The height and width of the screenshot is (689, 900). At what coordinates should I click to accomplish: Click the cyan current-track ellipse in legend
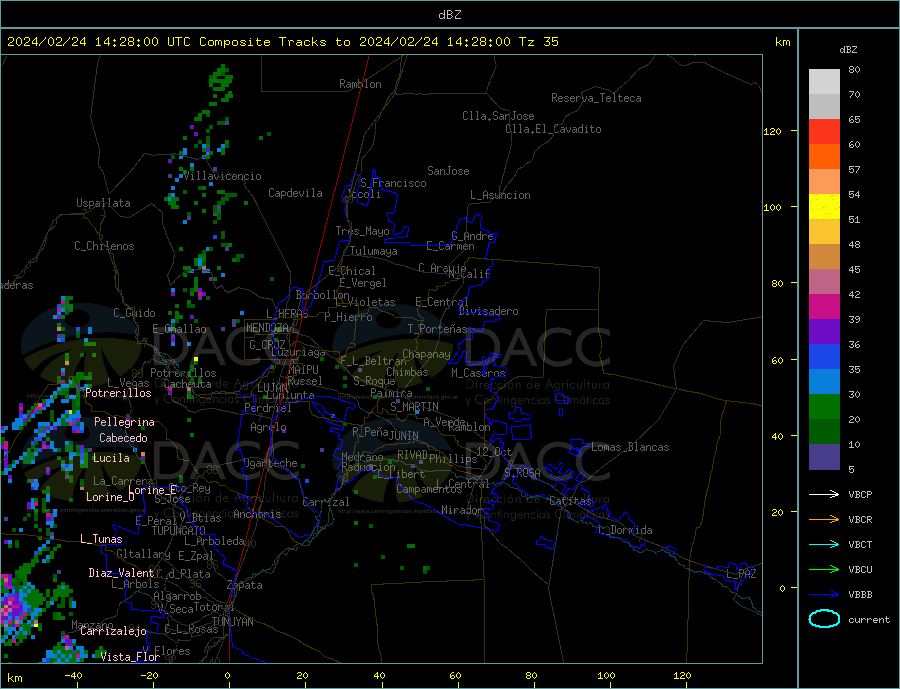click(824, 619)
